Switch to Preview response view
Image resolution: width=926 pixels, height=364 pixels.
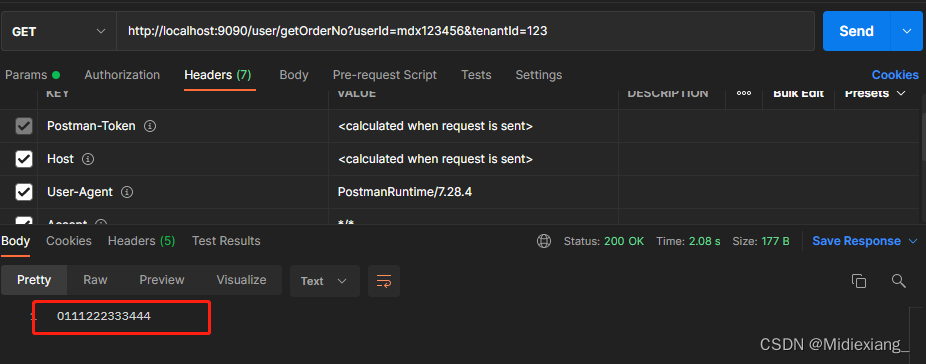(162, 280)
